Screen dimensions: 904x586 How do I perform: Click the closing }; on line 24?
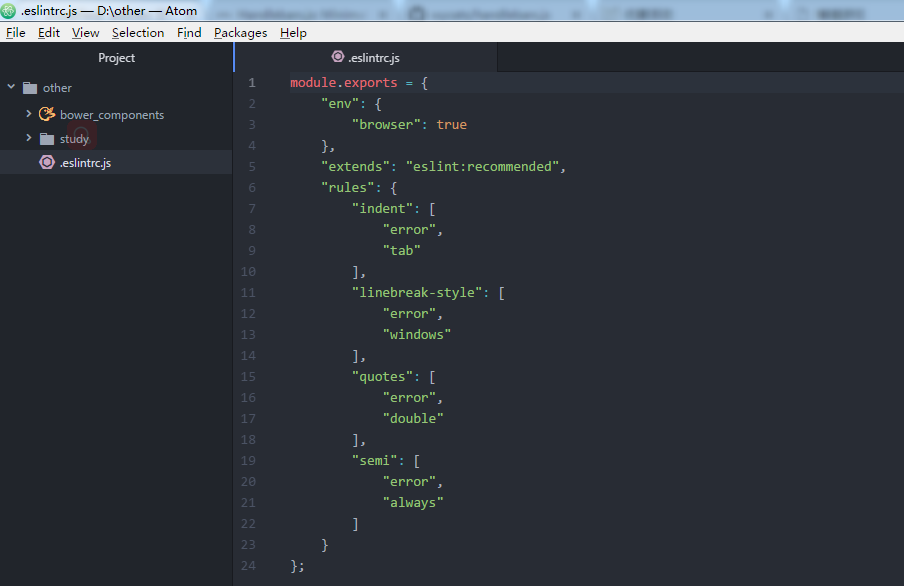(x=297, y=566)
